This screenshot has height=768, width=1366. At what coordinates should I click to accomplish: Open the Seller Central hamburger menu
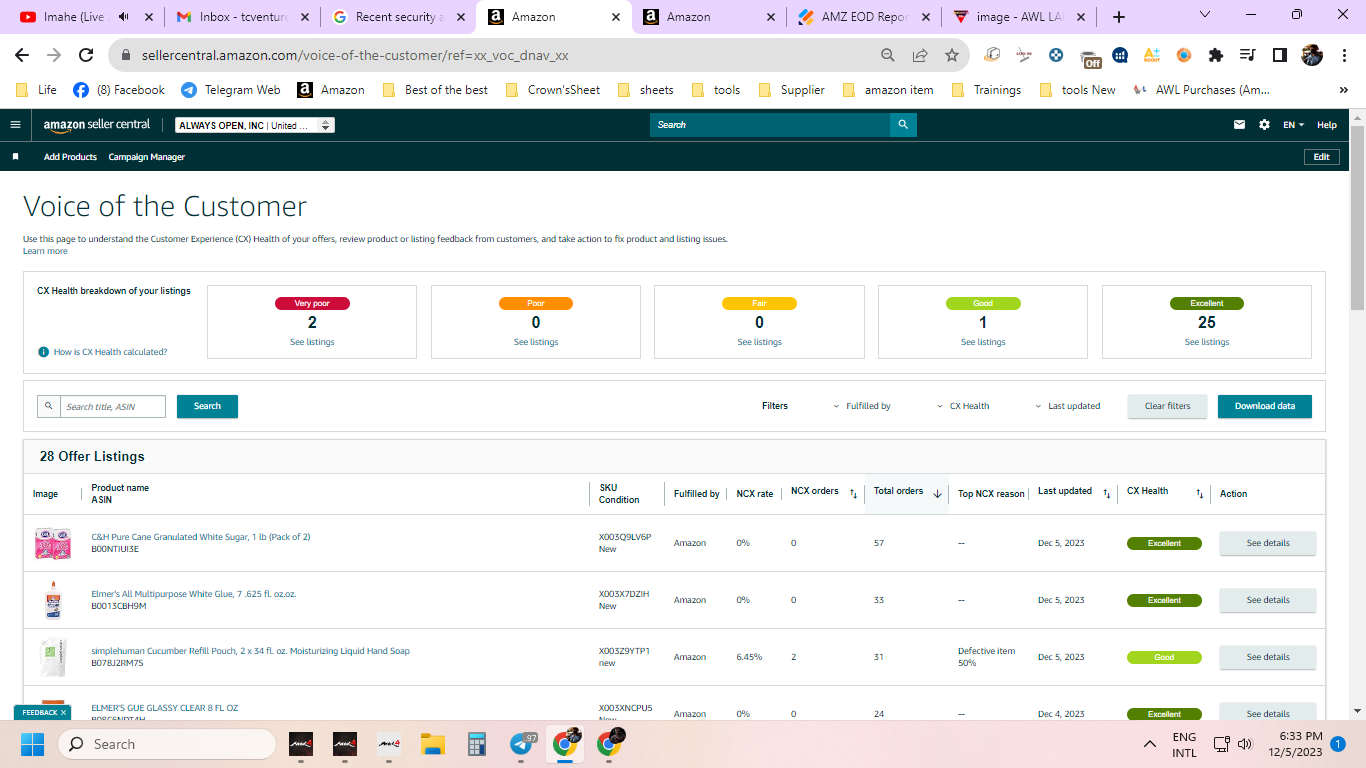pos(15,125)
